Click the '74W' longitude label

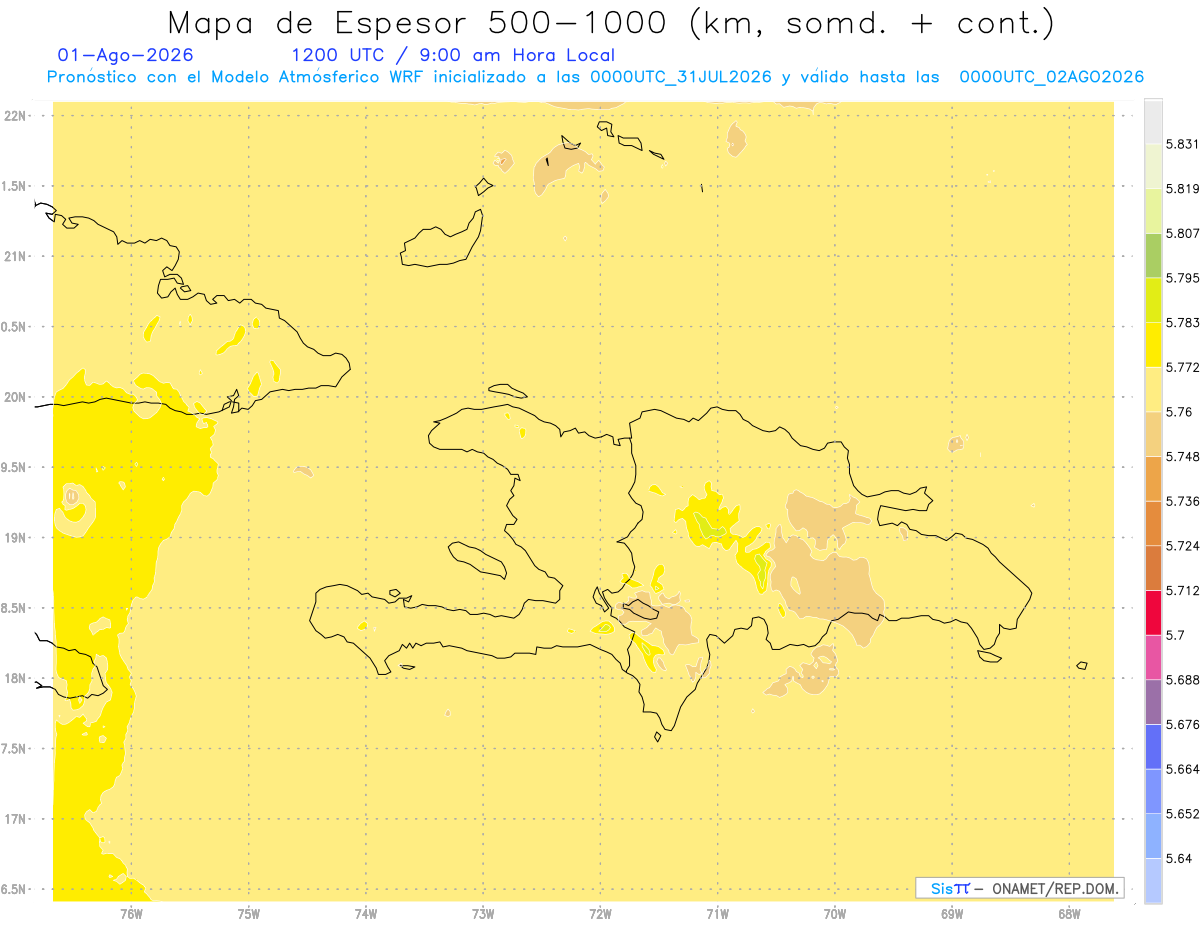click(366, 913)
